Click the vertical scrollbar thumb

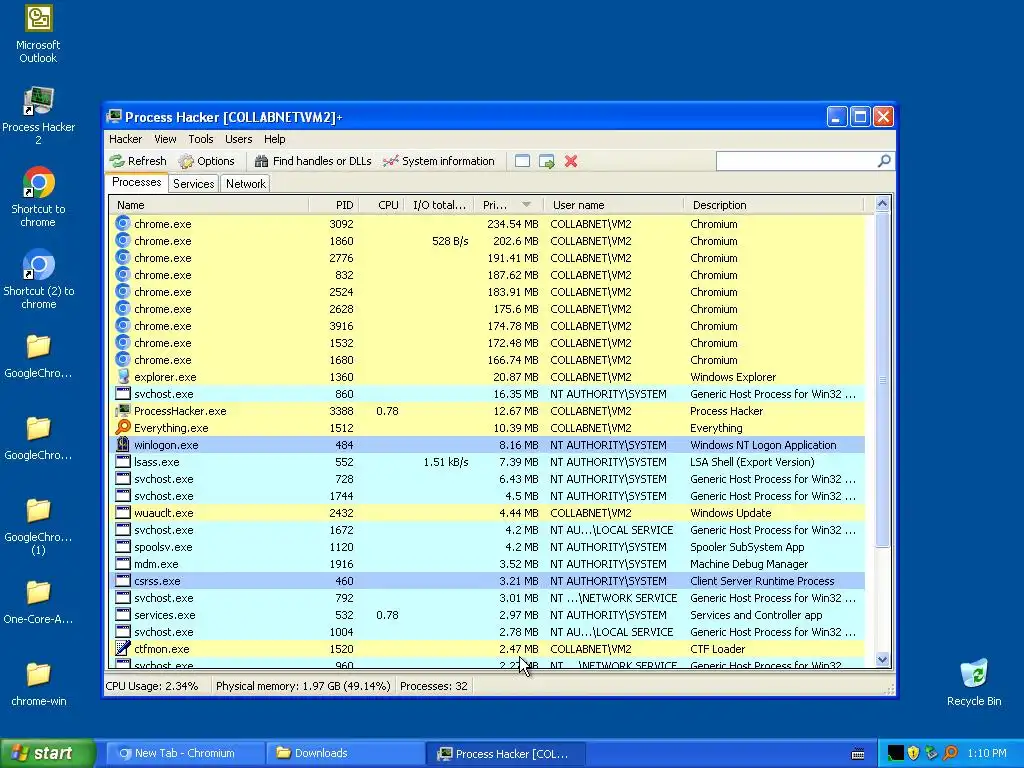(x=882, y=379)
